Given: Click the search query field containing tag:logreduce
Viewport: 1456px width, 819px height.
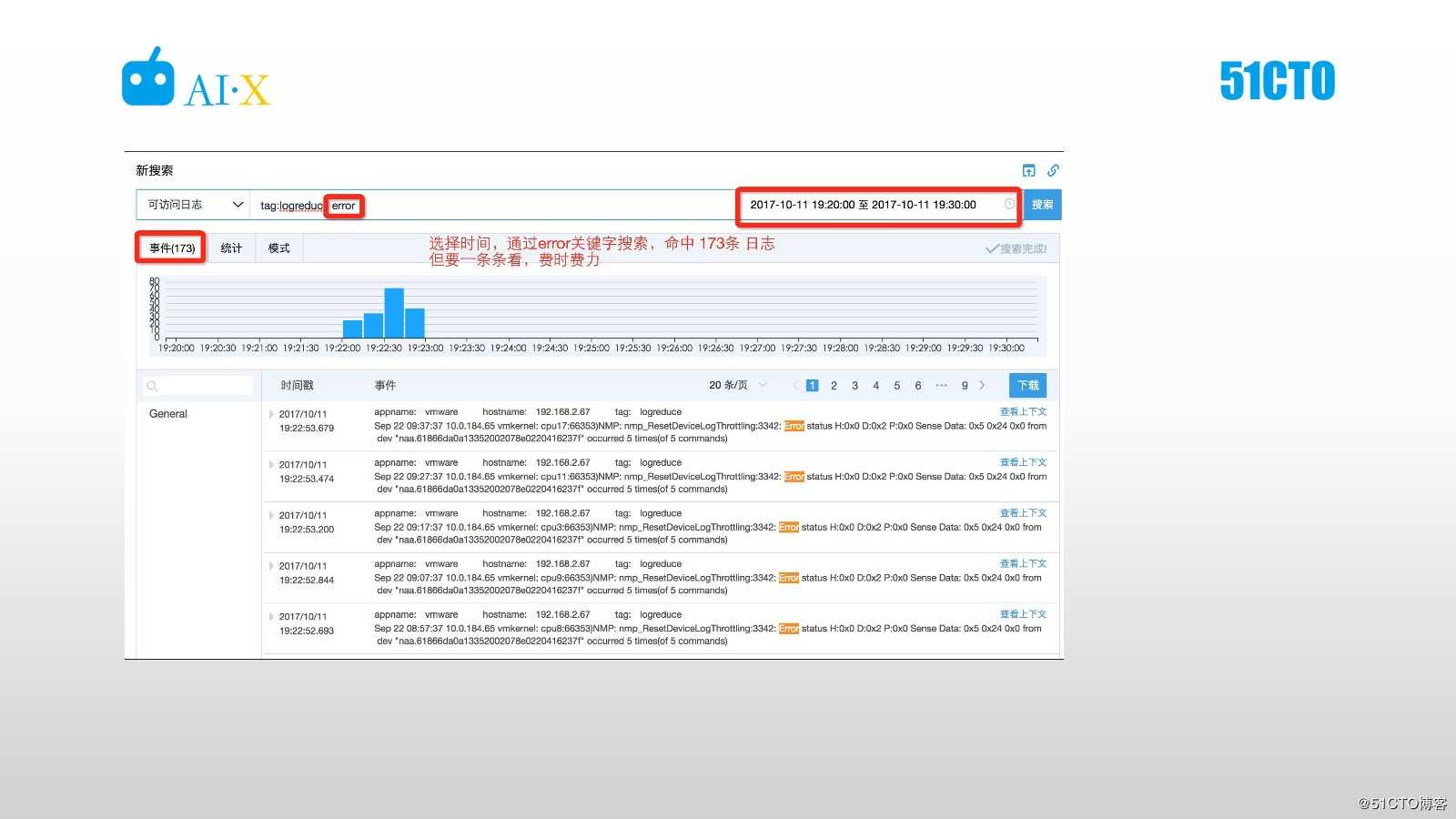Looking at the screenshot, I should (x=491, y=205).
